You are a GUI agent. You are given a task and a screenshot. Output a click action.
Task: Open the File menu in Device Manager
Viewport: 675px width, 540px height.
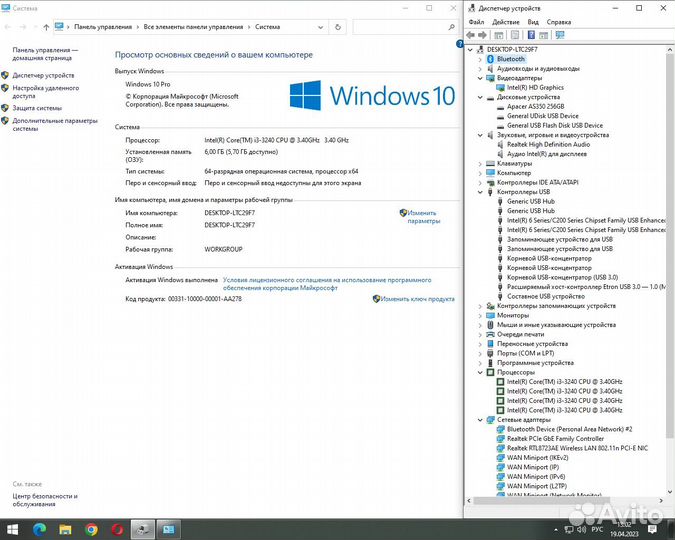pos(476,22)
